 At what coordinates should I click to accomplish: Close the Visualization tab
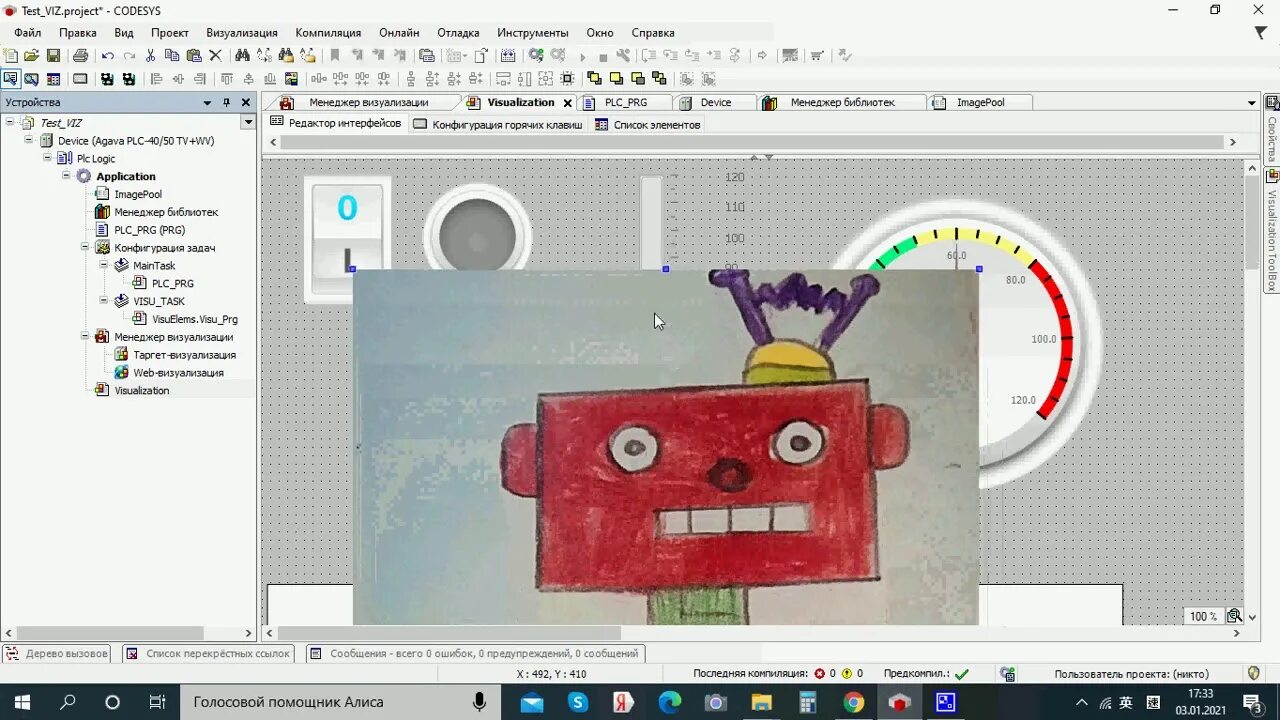coord(568,103)
